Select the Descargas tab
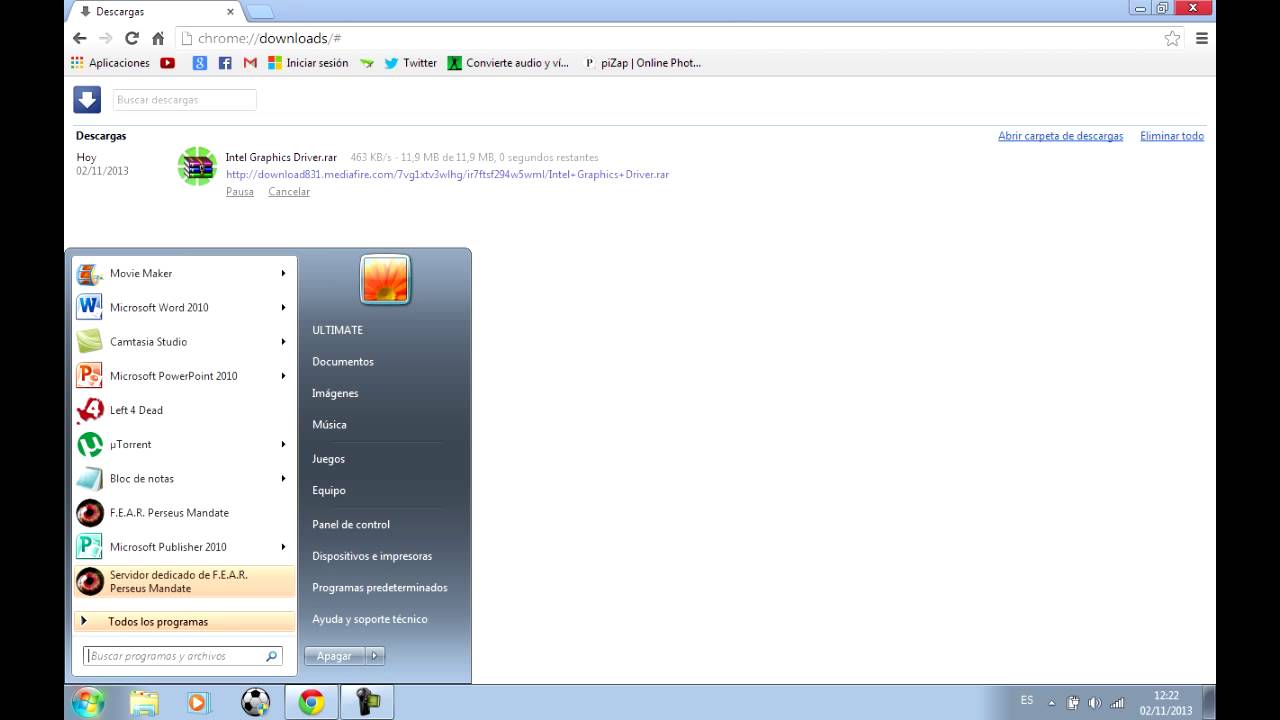 tap(156, 12)
